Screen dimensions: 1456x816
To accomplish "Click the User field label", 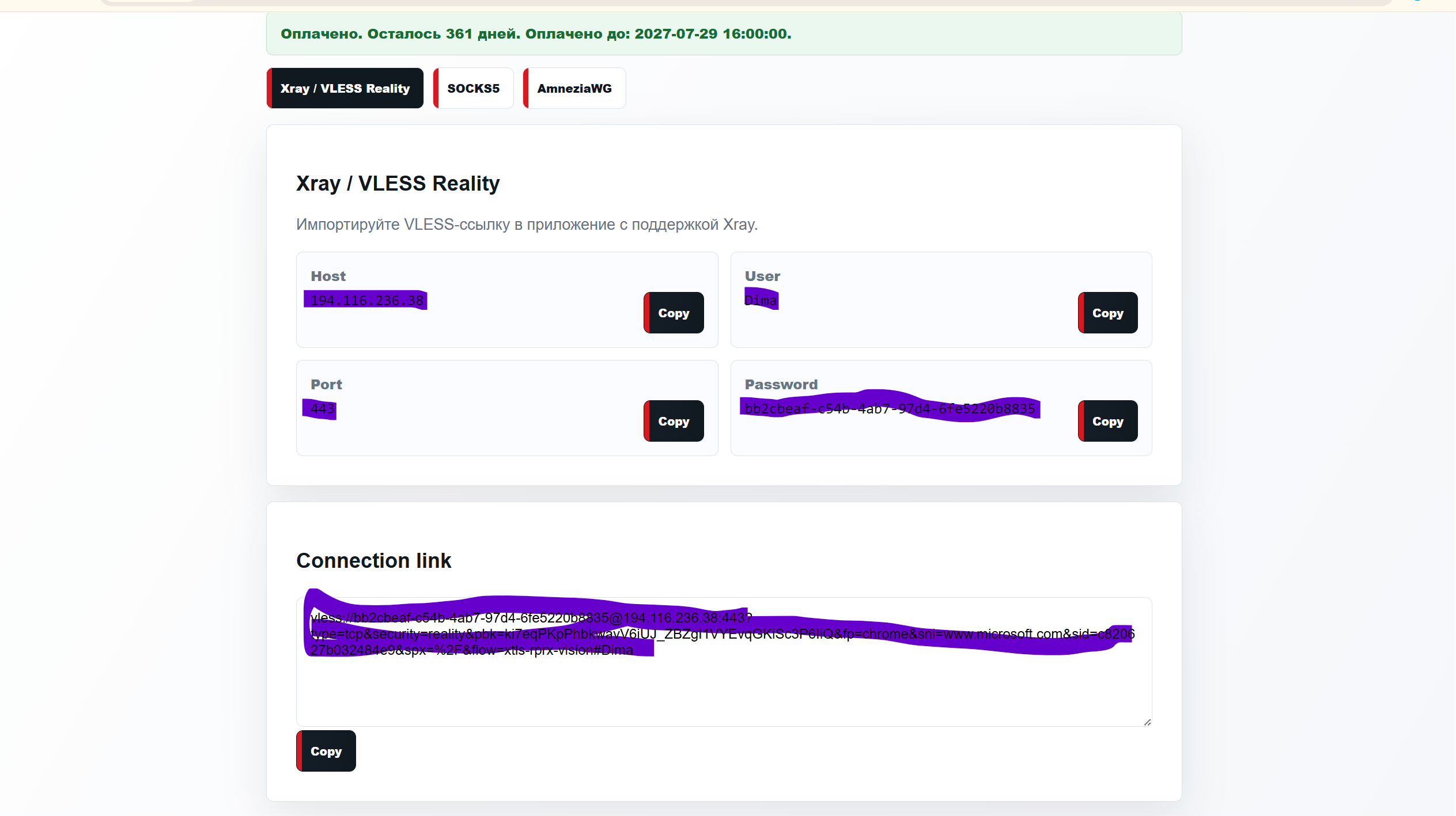I will pos(762,276).
